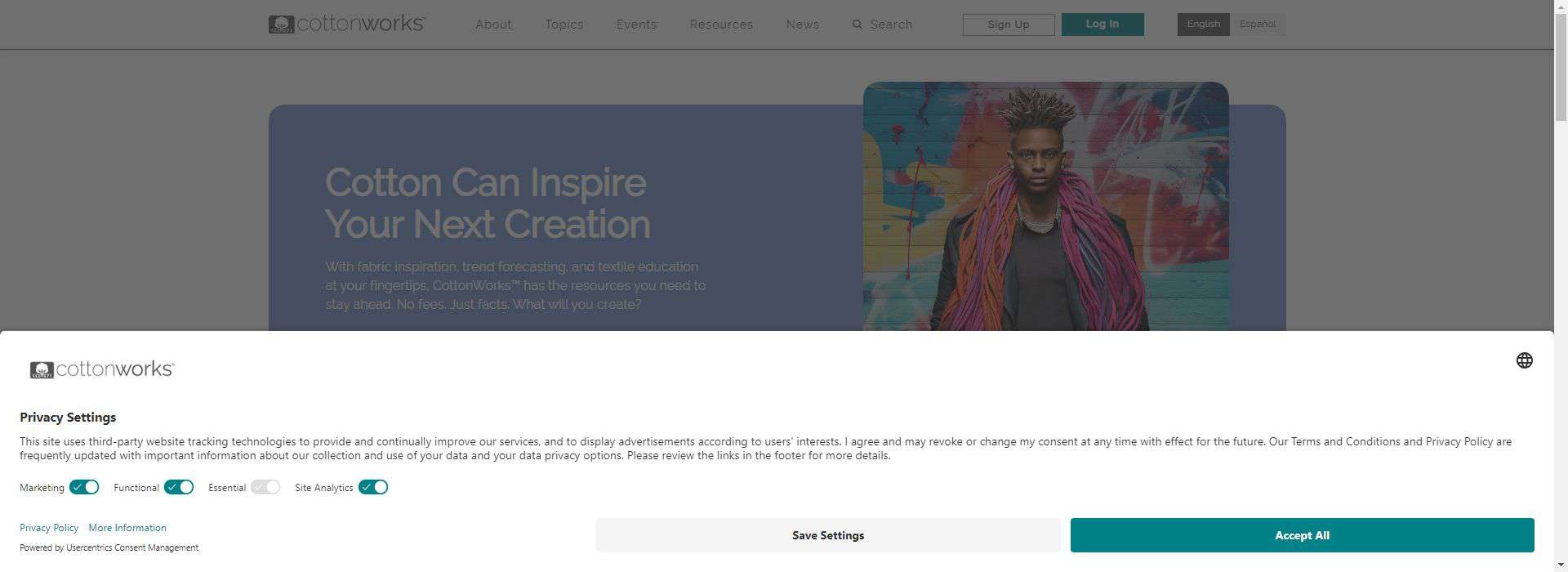Go to the News page
Image resolution: width=1568 pixels, height=572 pixels.
coord(803,25)
